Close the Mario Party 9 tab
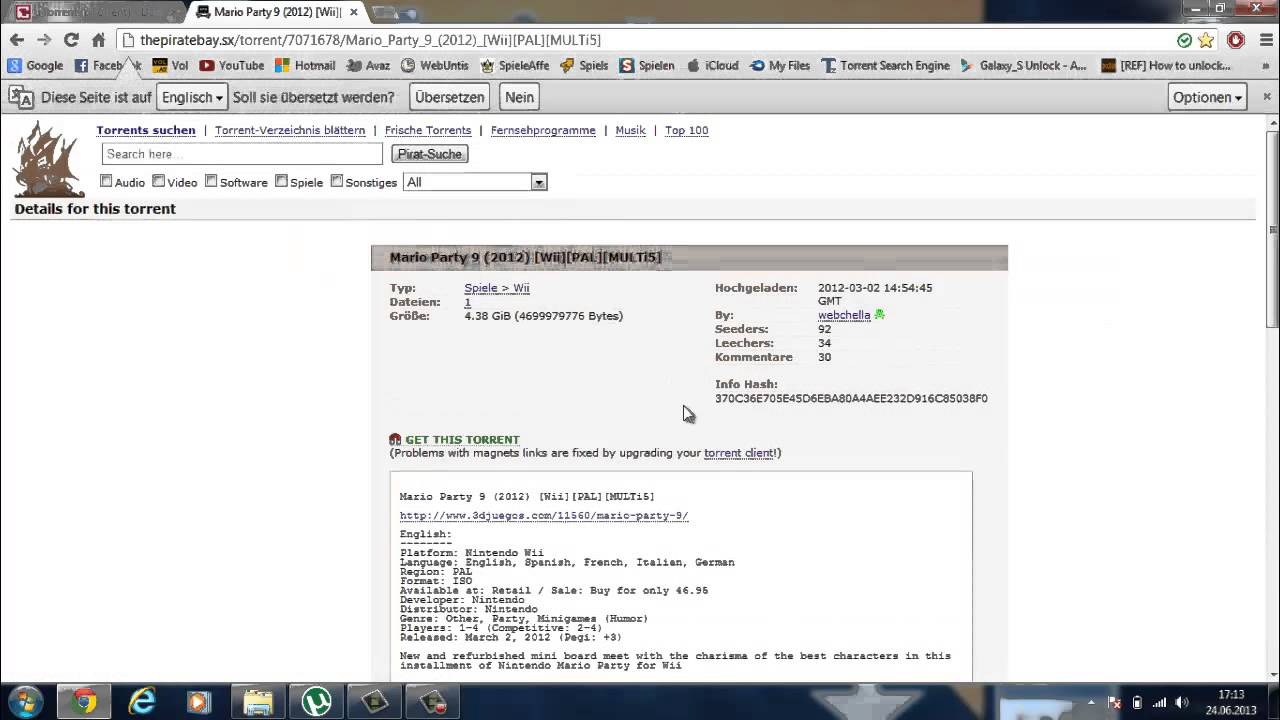This screenshot has width=1280, height=720. pos(354,12)
